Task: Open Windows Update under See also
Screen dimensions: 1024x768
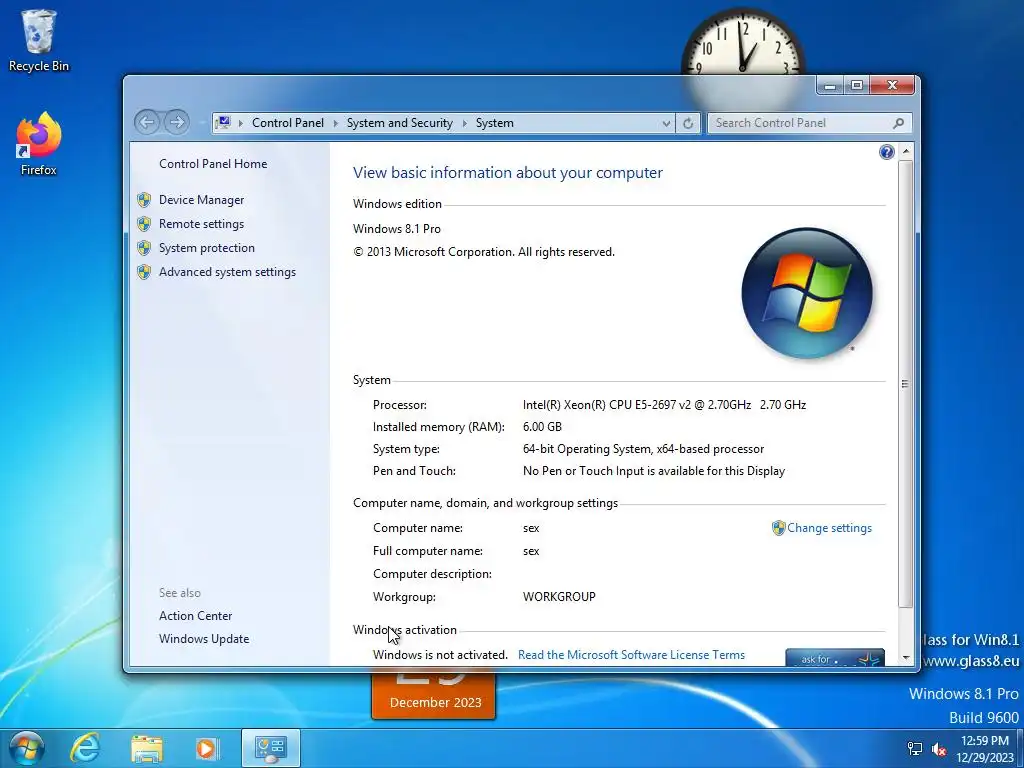Action: click(x=204, y=639)
